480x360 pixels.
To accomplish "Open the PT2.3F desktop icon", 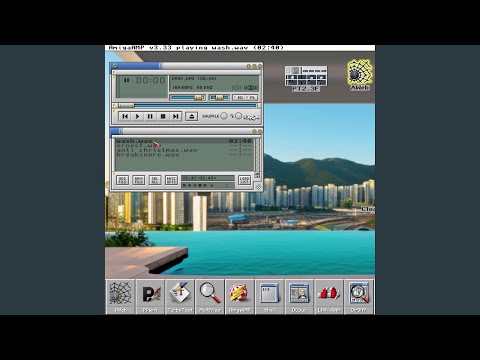I will tap(306, 79).
